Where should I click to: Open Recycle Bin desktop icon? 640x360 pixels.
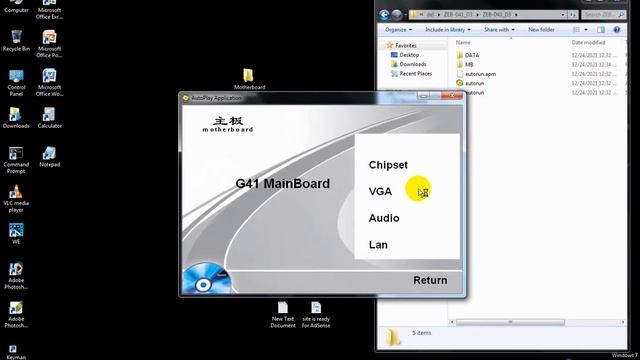coord(16,41)
